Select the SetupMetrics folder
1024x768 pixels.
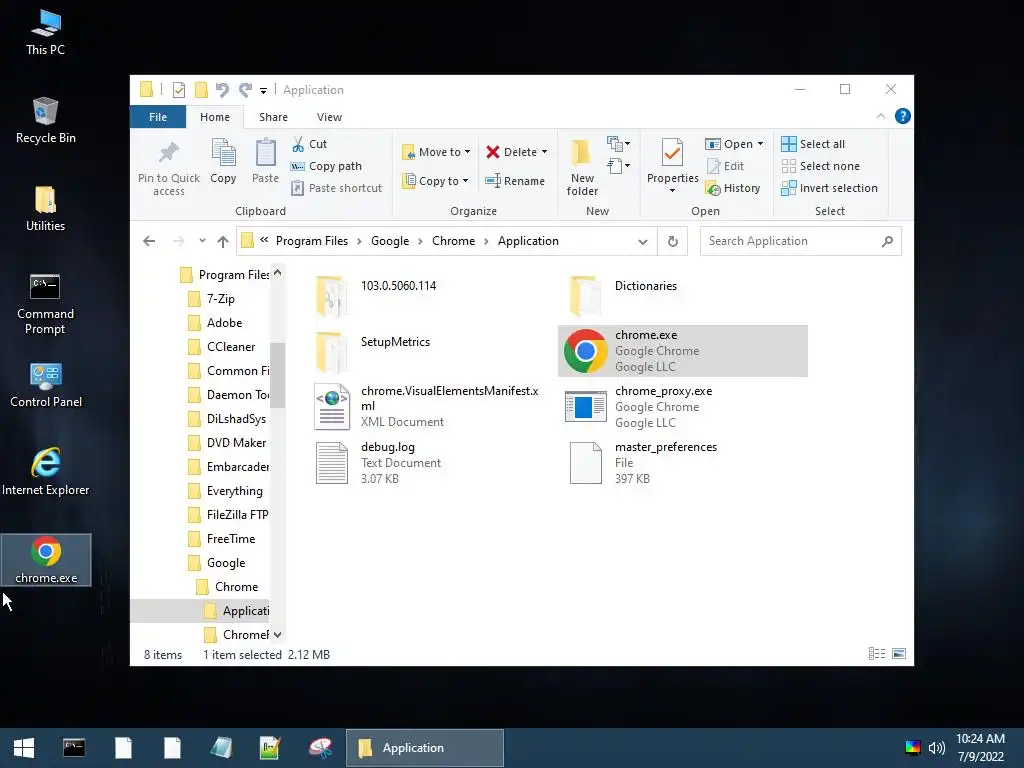point(428,351)
